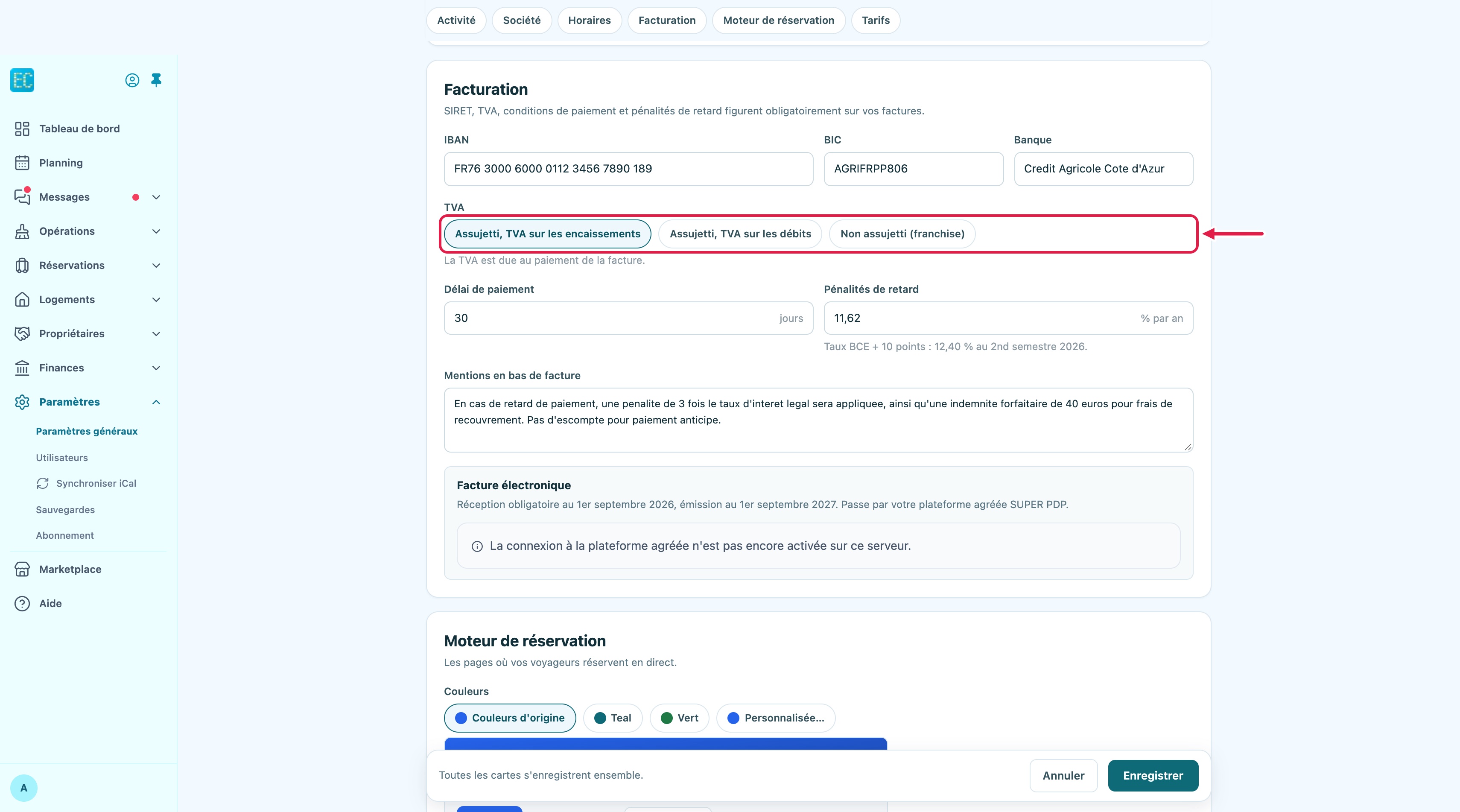
Task: Open the Utilisateurs settings page
Action: click(62, 457)
